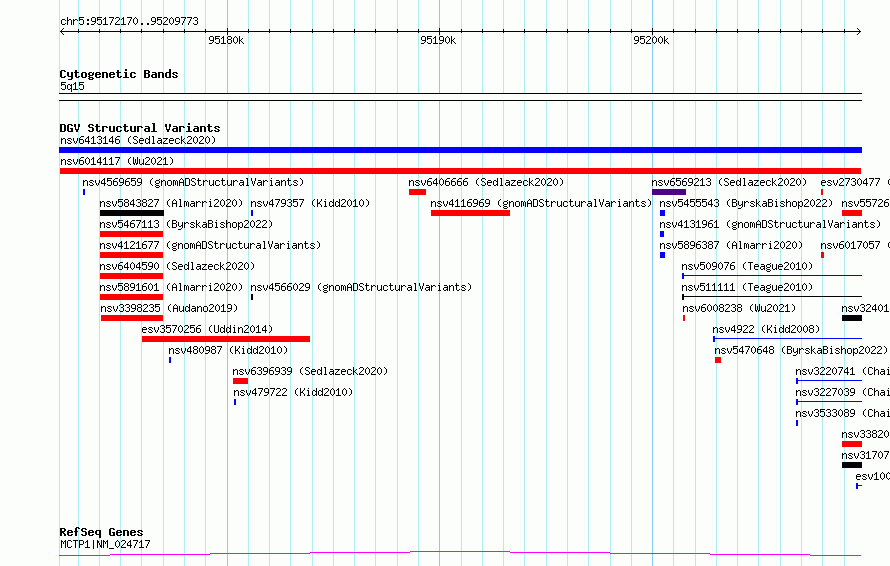Click the RefSeq Genes track title
Viewport: 890px width, 566px height.
(x=101, y=532)
